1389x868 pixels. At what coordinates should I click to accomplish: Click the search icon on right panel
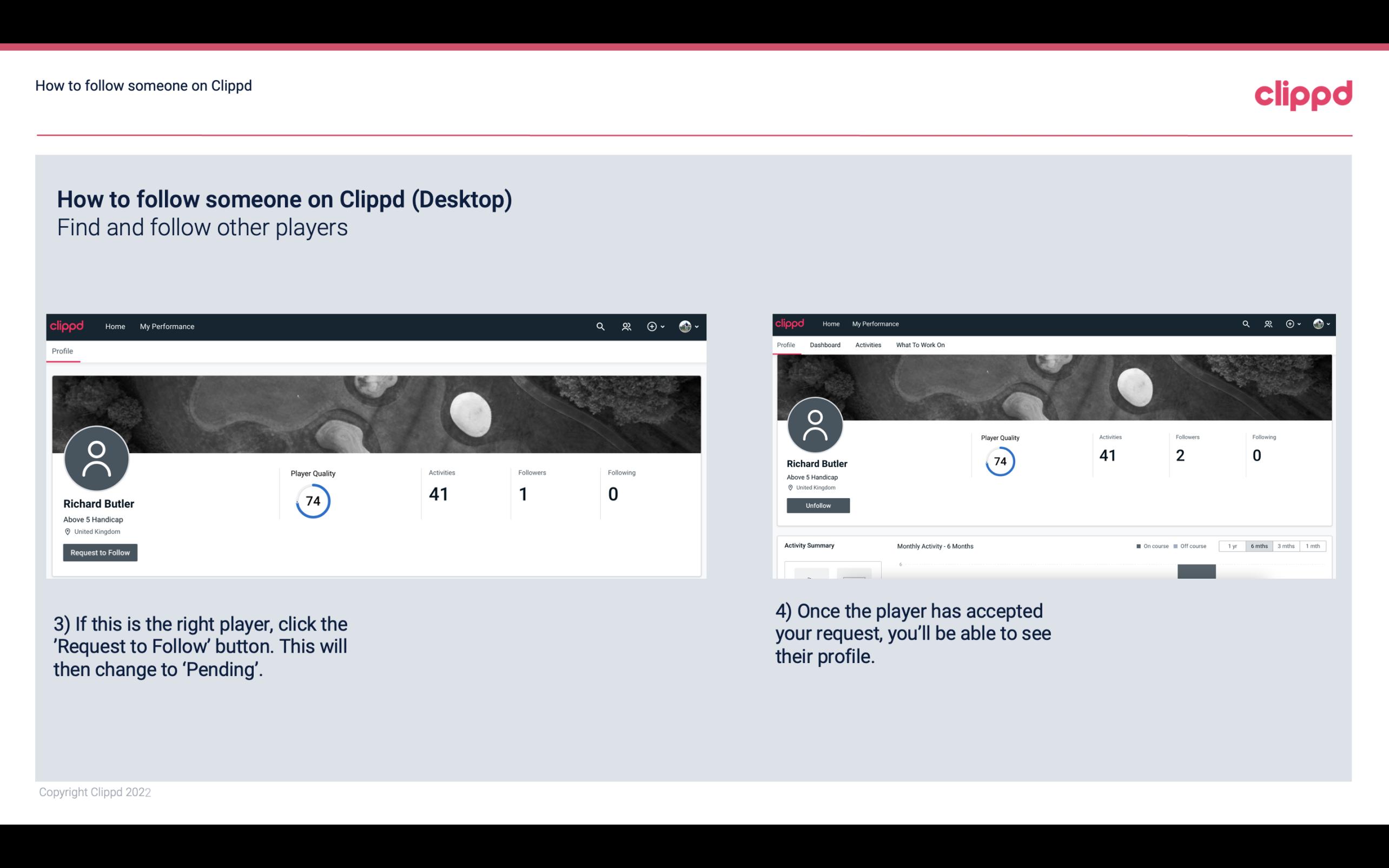1245,323
